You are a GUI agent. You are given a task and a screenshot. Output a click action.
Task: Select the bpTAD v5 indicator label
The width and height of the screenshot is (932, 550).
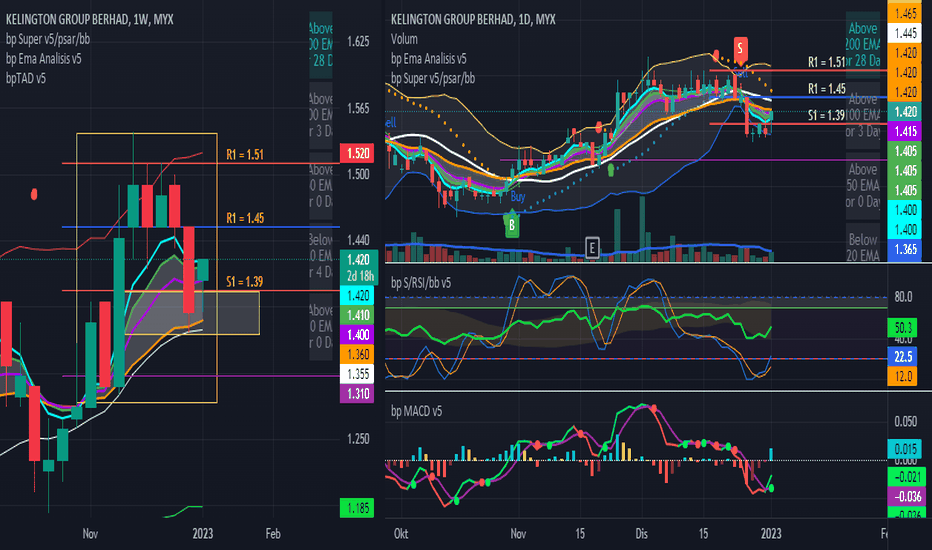click(26, 78)
